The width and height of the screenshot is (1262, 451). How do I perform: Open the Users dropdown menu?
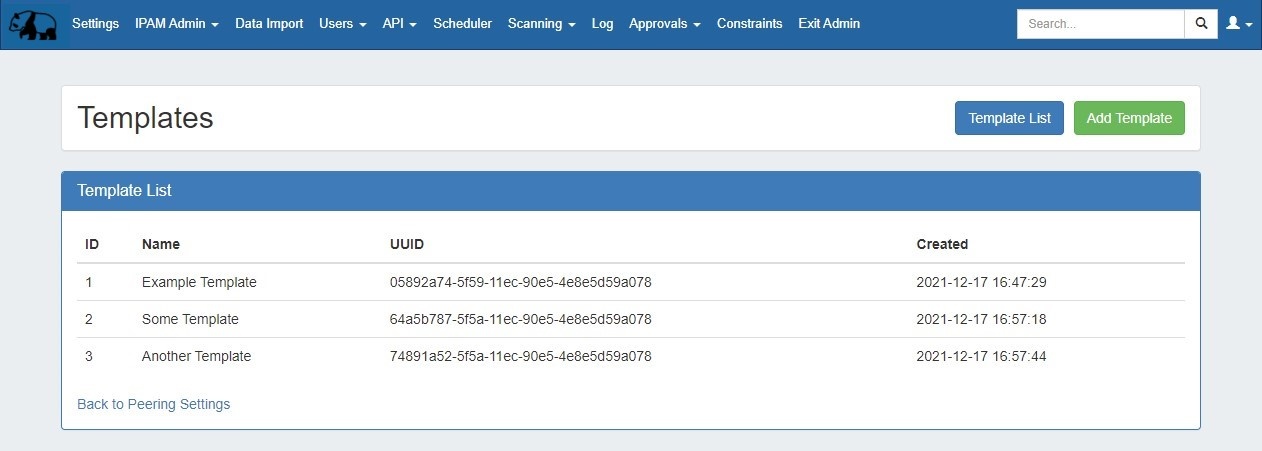click(x=342, y=24)
